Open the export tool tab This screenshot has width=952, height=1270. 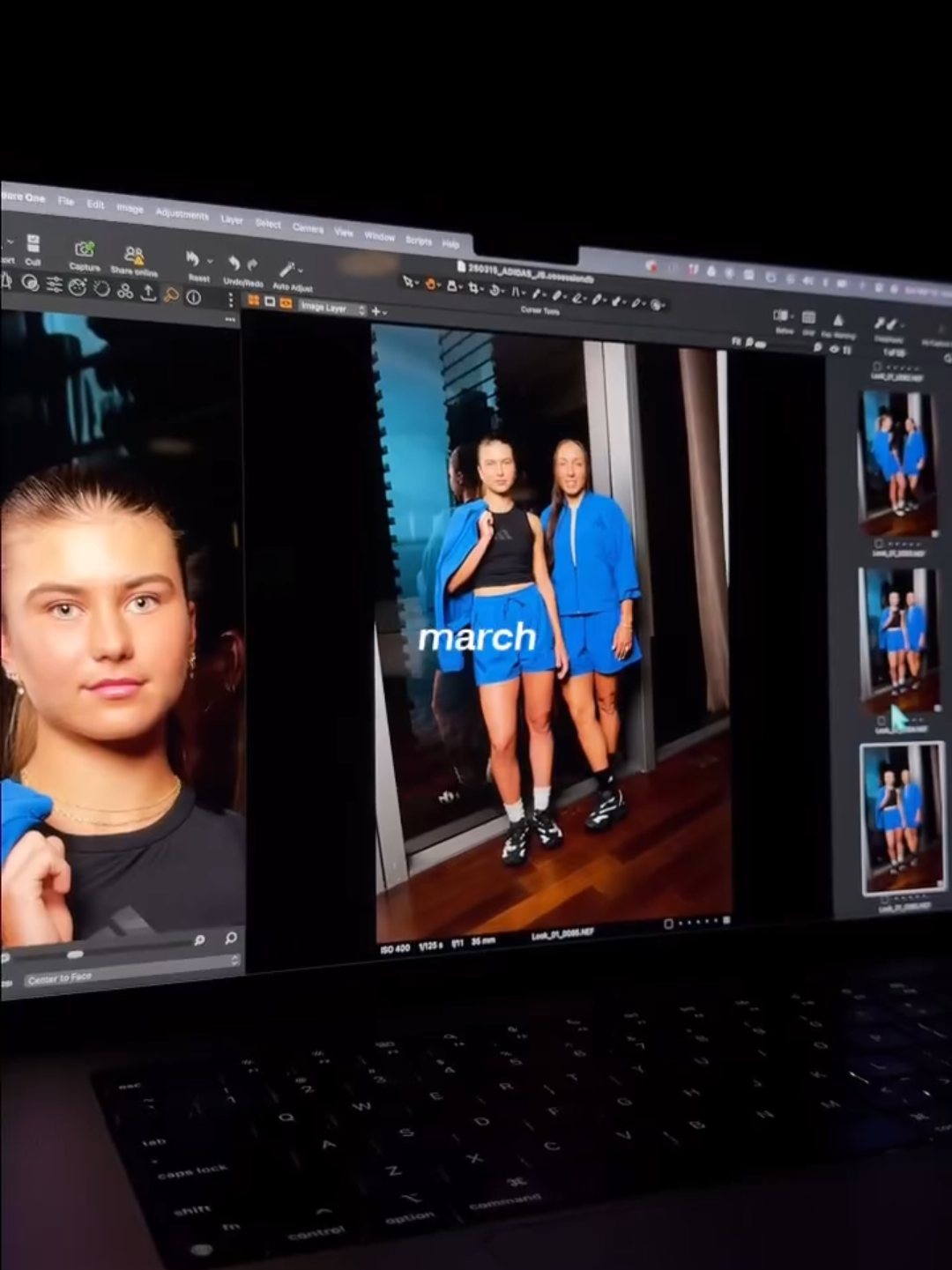coord(148,293)
